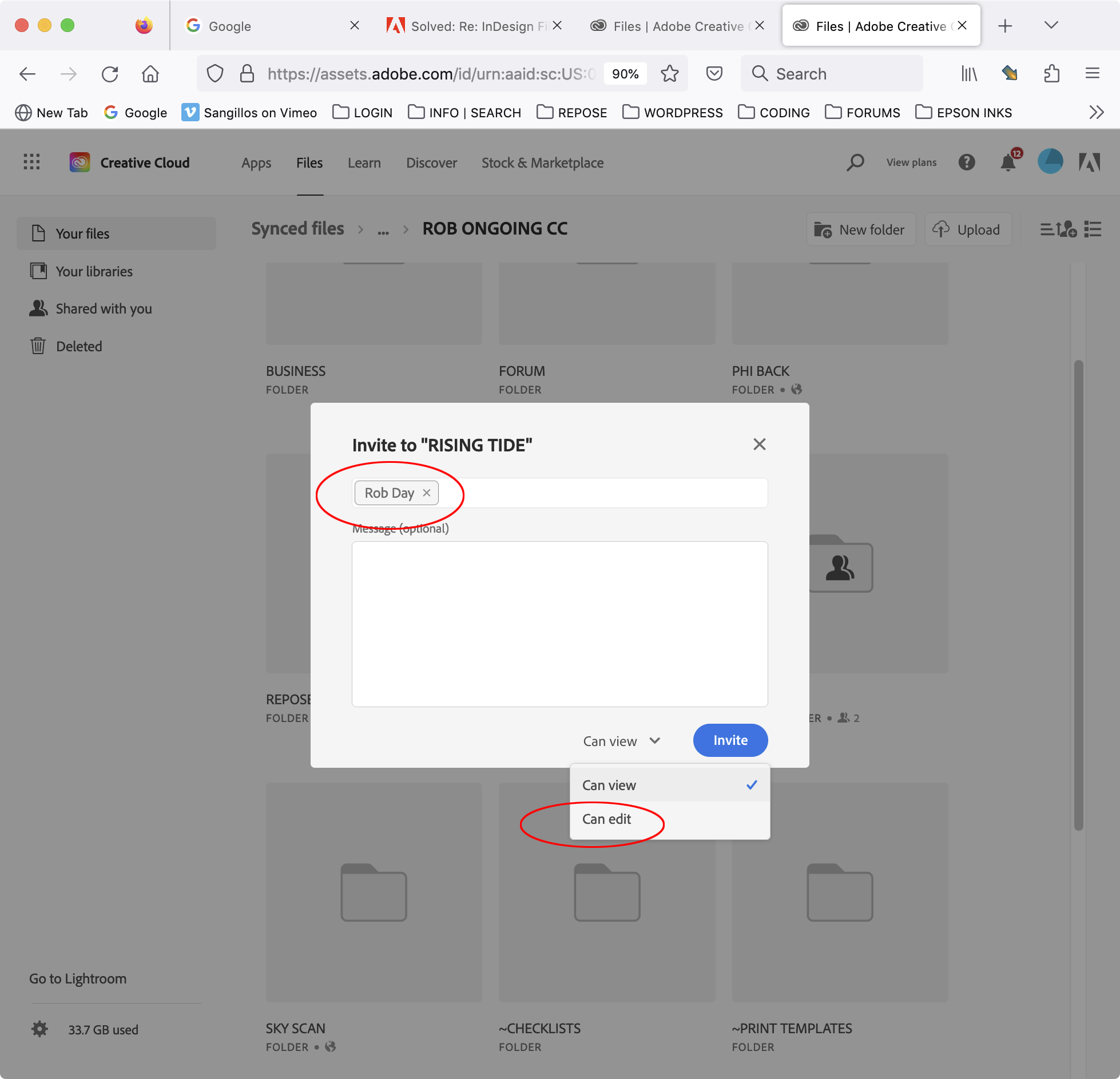This screenshot has width=1120, height=1079.
Task: Open Shared with you section
Action: [x=104, y=308]
